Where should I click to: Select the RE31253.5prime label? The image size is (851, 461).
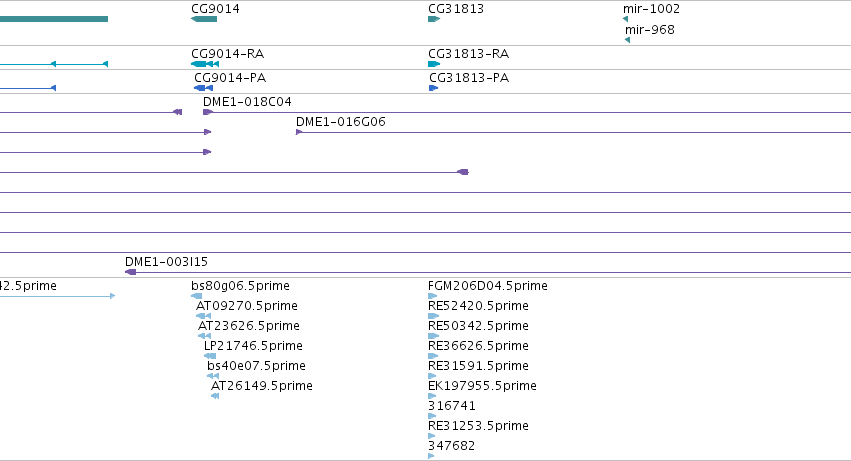pos(478,426)
